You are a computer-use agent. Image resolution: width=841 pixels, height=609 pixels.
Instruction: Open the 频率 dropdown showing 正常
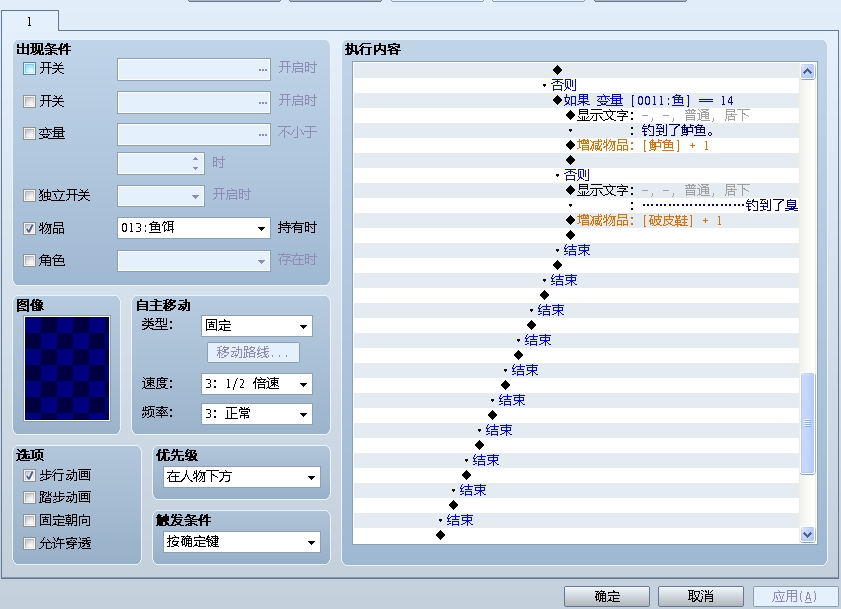click(257, 414)
